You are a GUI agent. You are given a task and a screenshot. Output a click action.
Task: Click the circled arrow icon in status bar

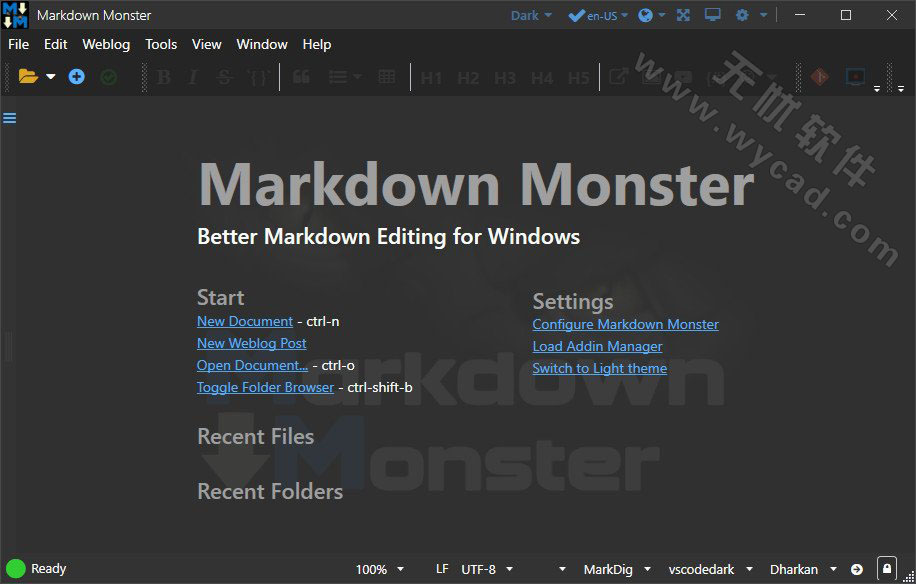[x=857, y=569]
